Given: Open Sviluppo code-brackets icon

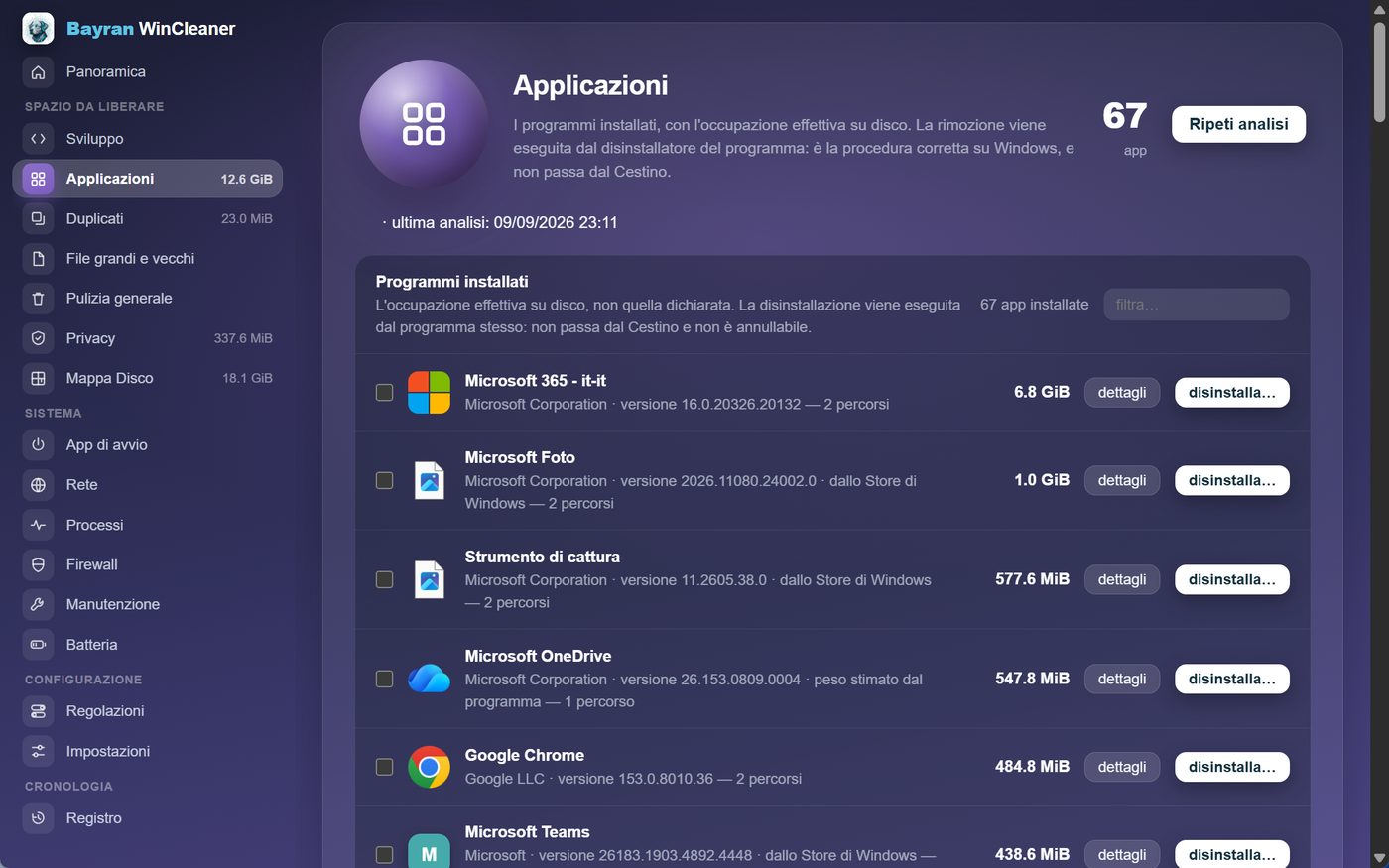Looking at the screenshot, I should [38, 139].
